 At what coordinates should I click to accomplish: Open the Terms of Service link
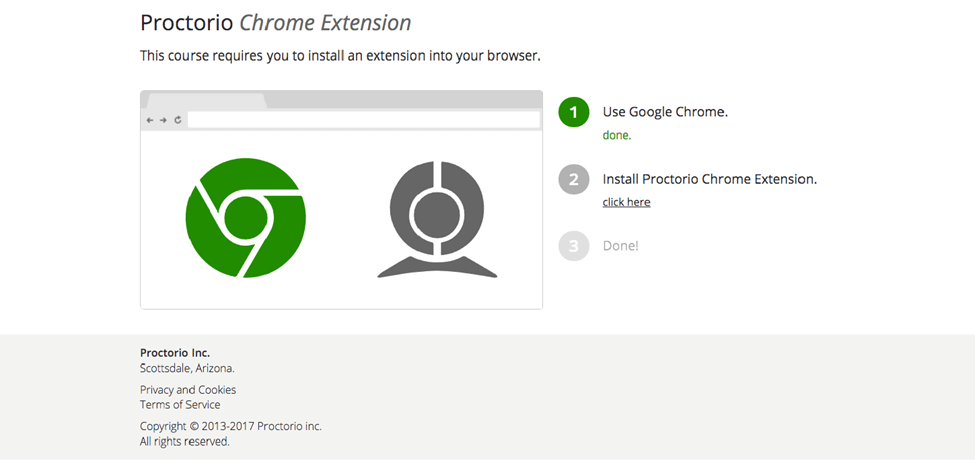(180, 405)
